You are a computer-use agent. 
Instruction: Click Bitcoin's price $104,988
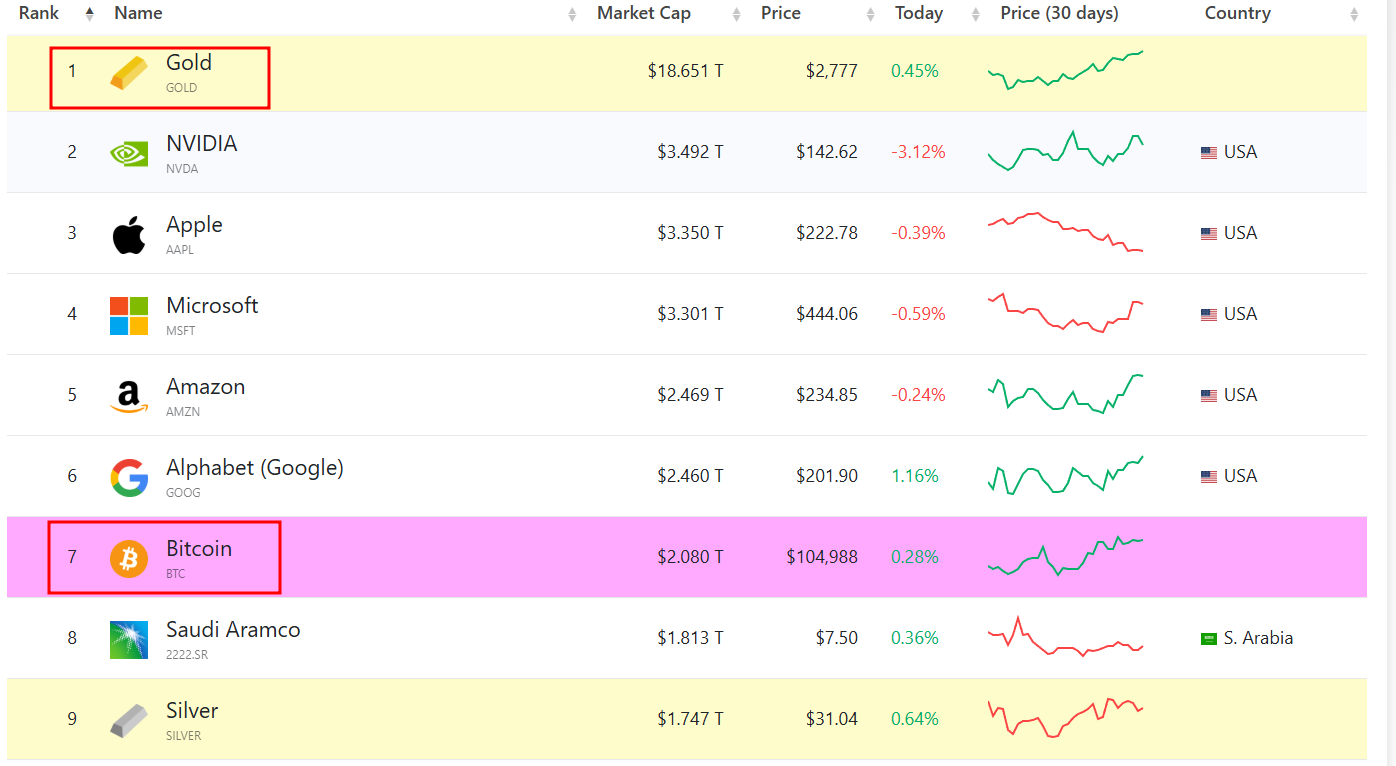pyautogui.click(x=822, y=557)
